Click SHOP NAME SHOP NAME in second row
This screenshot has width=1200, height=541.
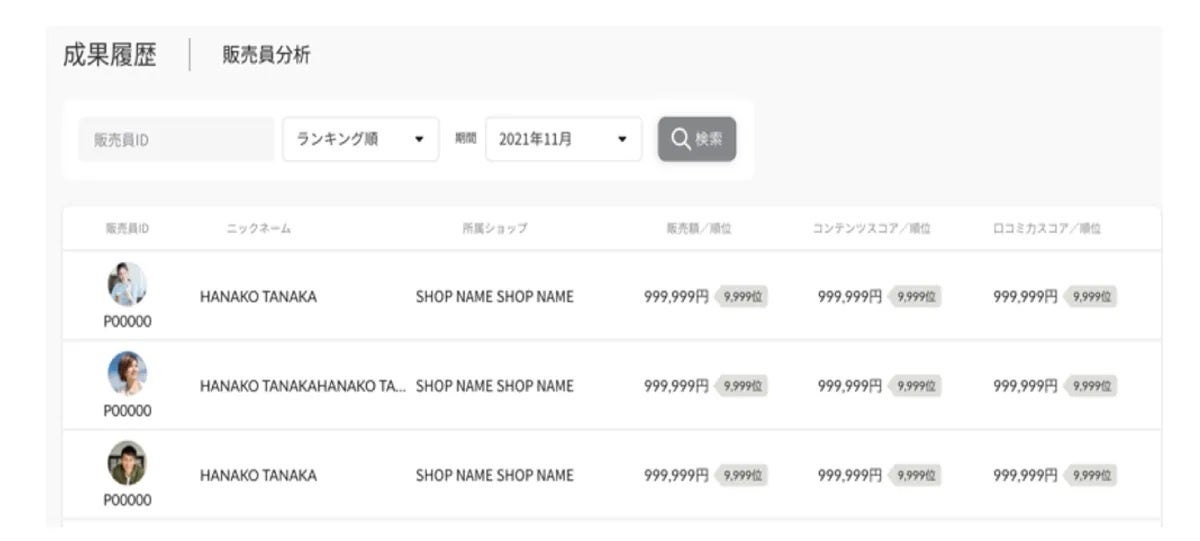click(x=495, y=386)
